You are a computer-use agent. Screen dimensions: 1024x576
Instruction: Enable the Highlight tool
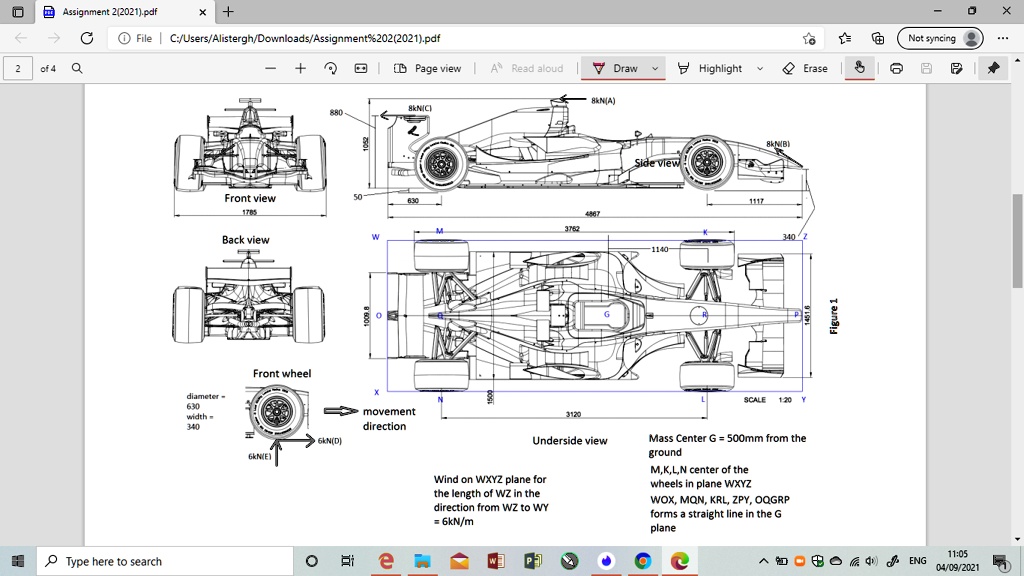[x=715, y=68]
